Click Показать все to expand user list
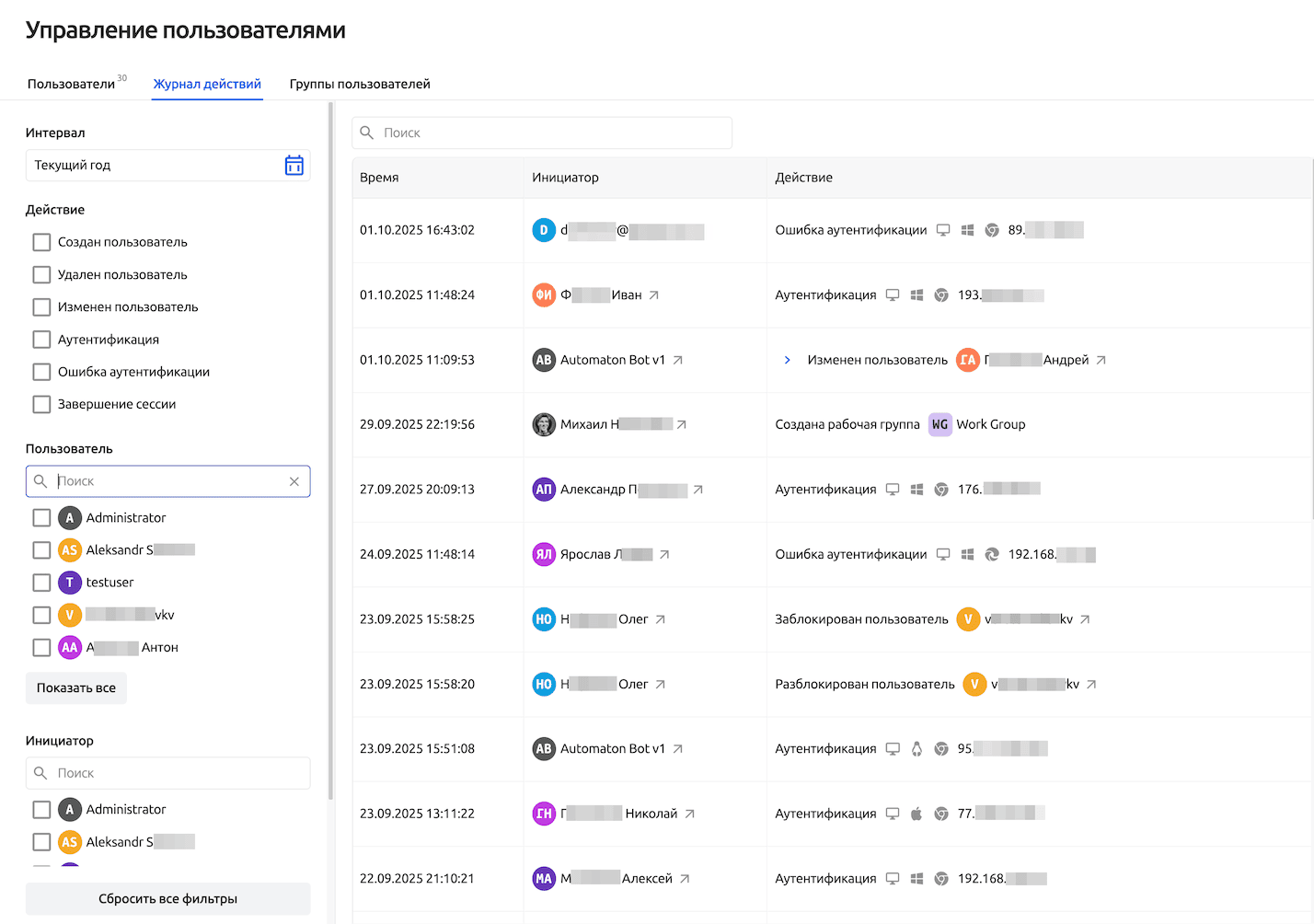This screenshot has height=924, width=1314. click(76, 687)
